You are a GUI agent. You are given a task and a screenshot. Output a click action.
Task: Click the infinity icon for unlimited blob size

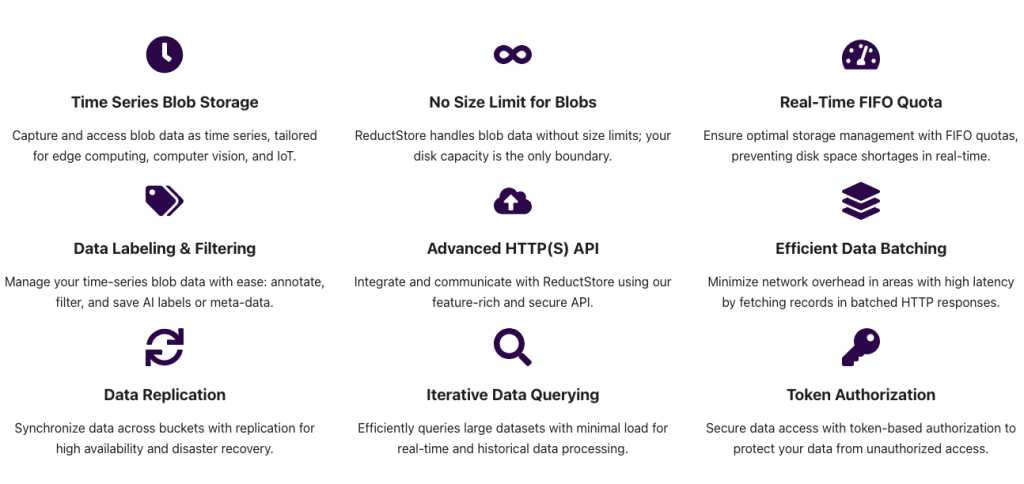512,54
